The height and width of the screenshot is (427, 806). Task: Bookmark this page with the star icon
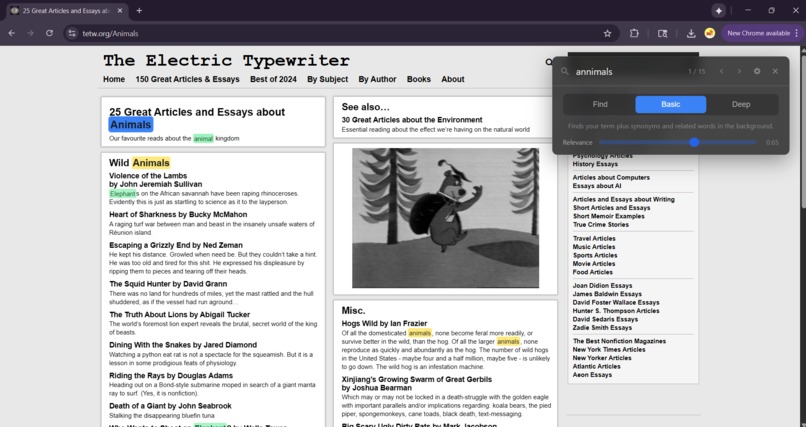607,33
